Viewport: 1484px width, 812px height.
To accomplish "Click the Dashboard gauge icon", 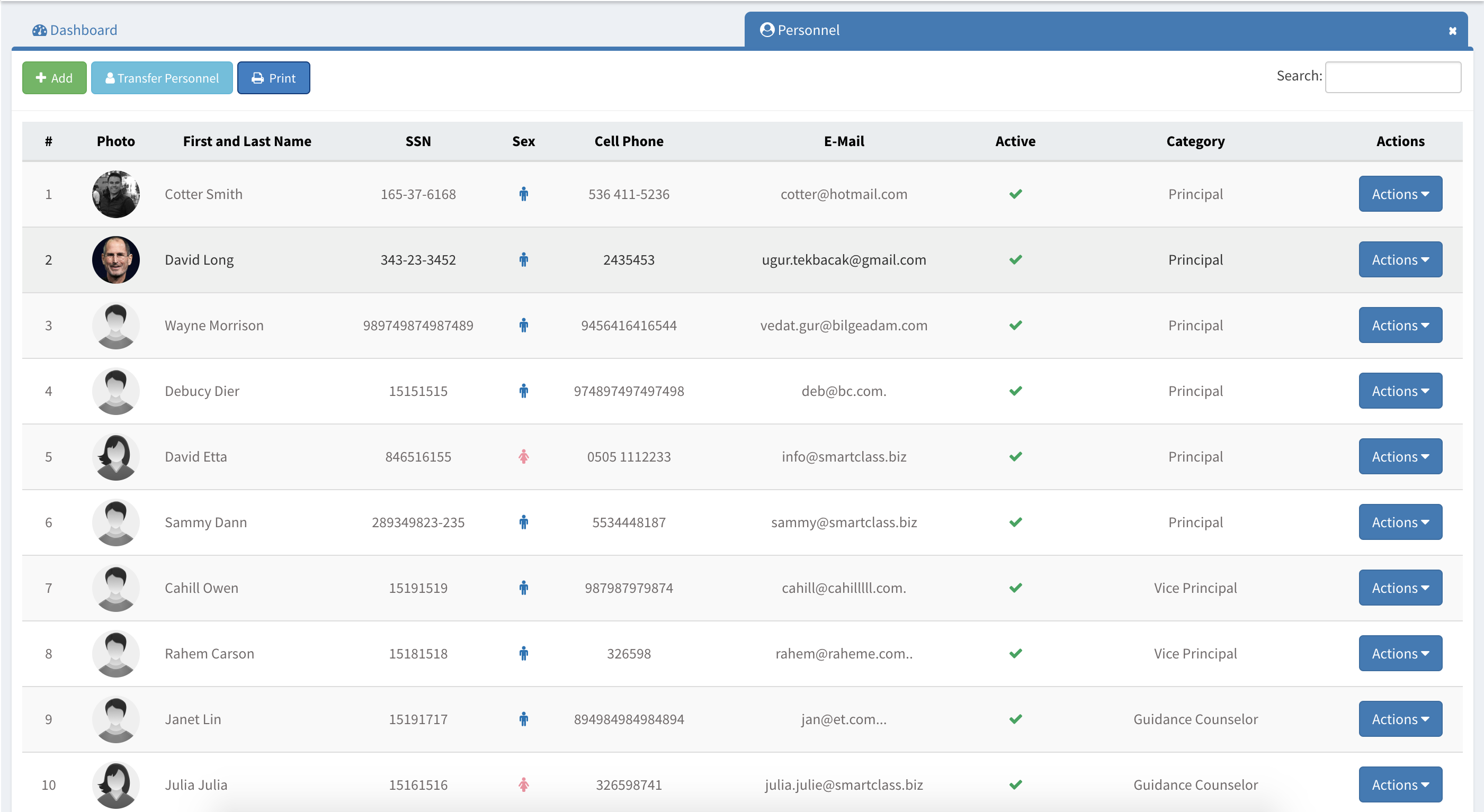I will [39, 30].
